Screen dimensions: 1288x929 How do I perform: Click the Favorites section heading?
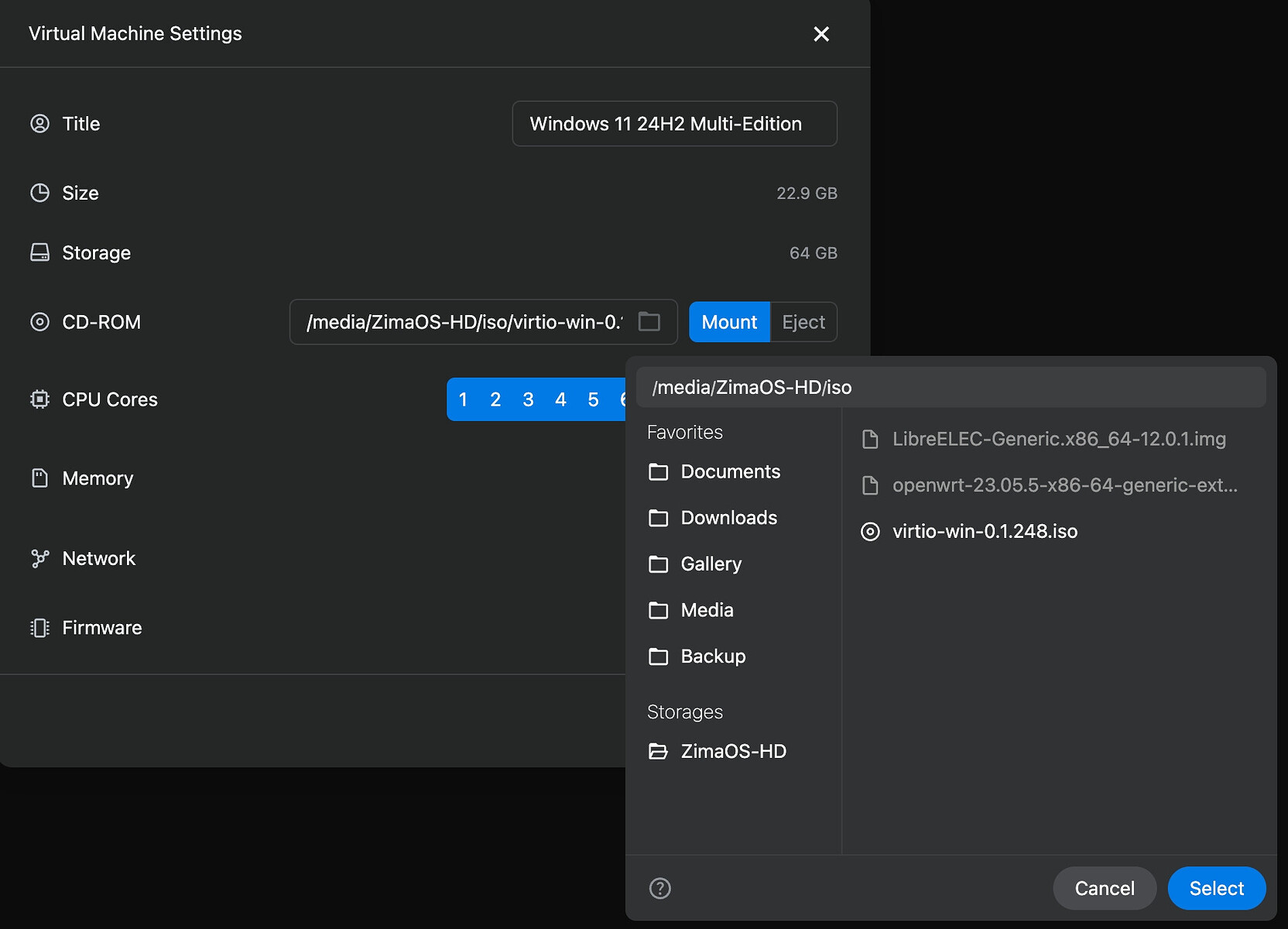click(685, 432)
